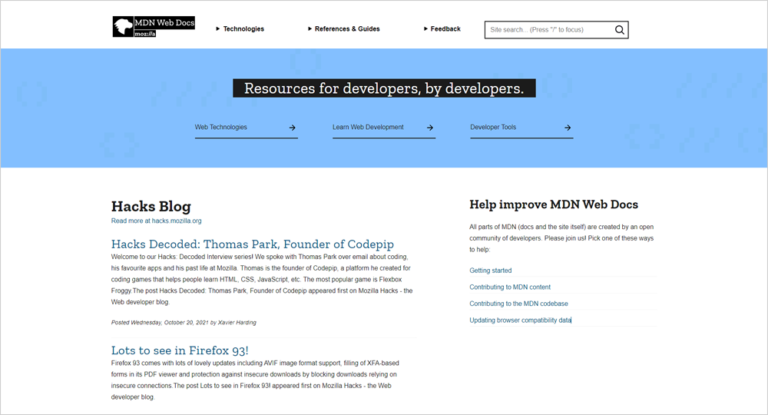Open the References & Guides menu
The image size is (768, 415).
pos(344,29)
